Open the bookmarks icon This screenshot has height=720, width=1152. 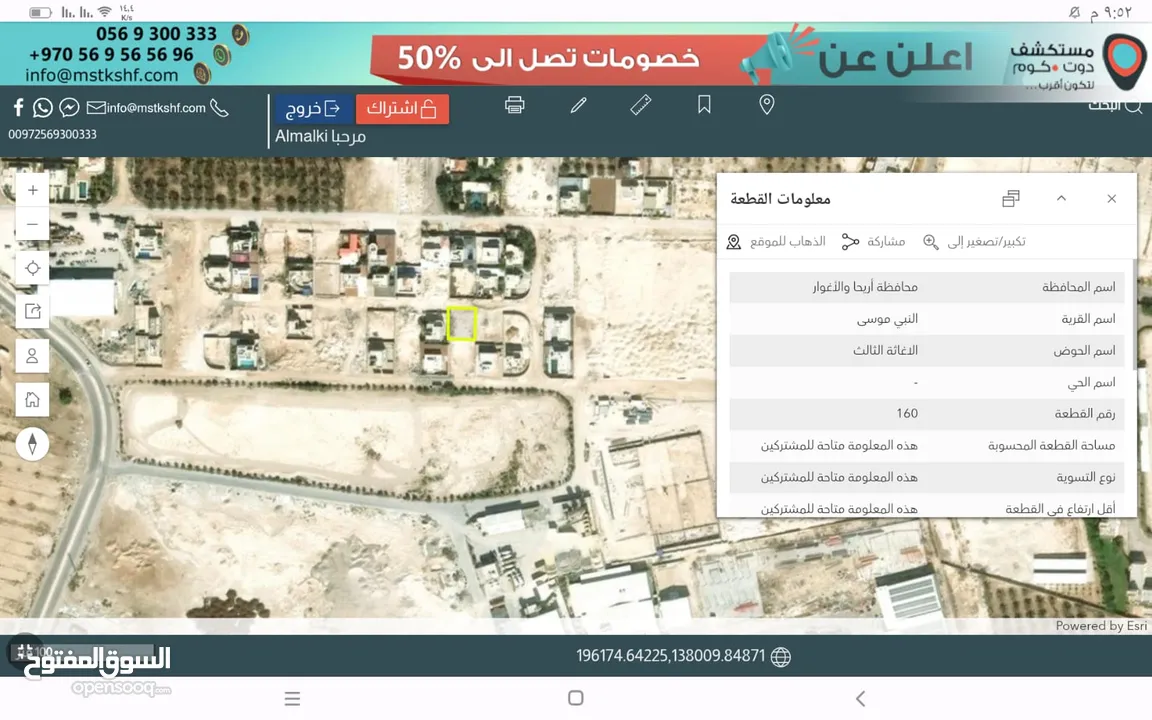coord(704,105)
